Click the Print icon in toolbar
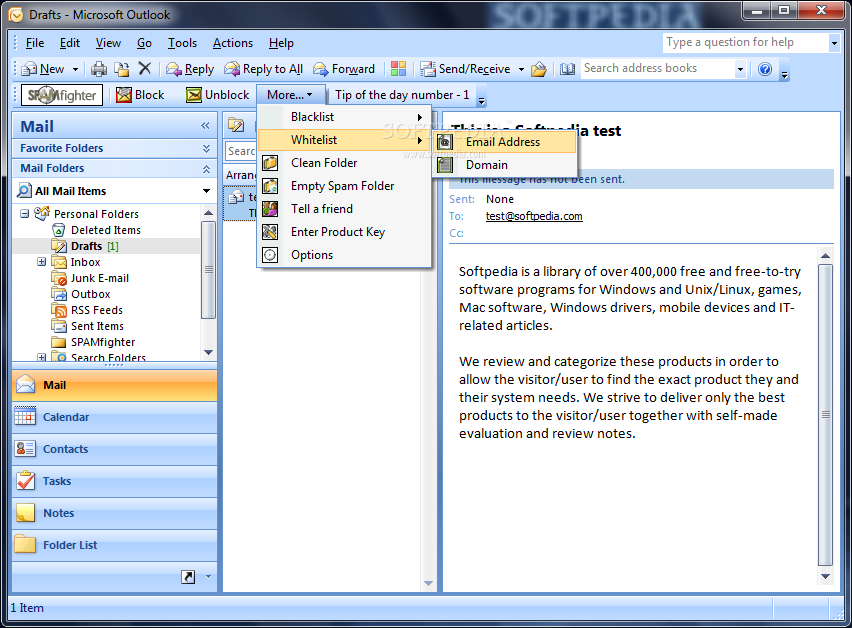852x628 pixels. click(x=99, y=69)
